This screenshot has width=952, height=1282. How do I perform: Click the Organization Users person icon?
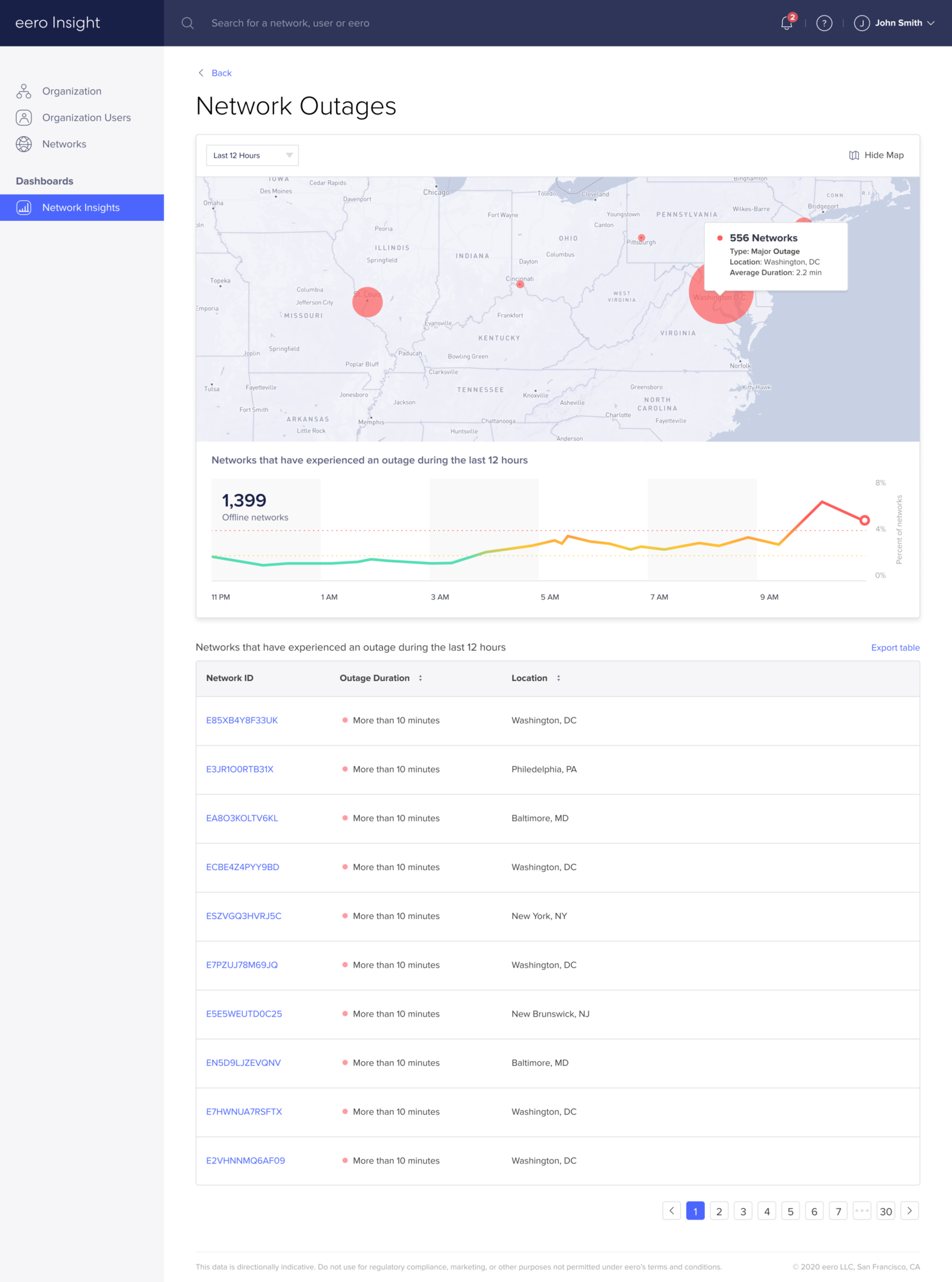click(24, 118)
